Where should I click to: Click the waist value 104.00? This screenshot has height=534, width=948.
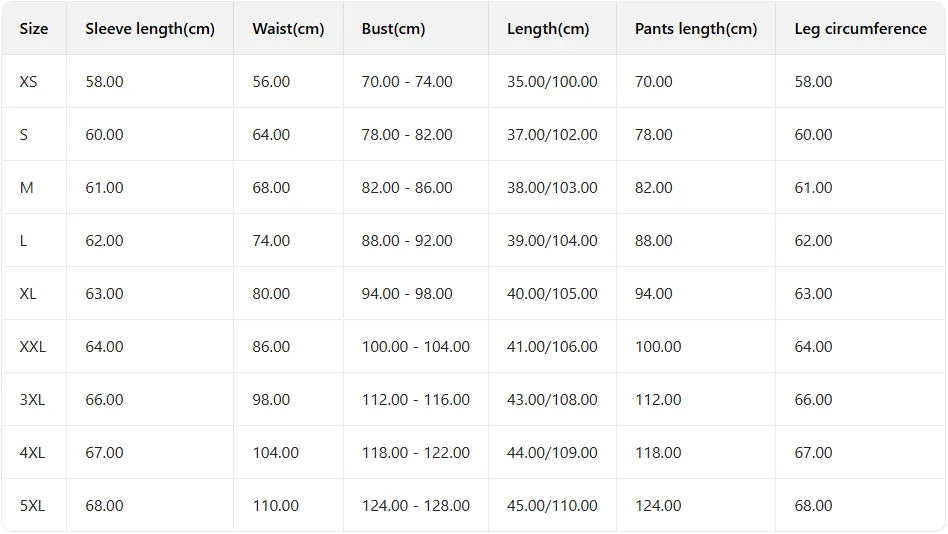(x=276, y=452)
